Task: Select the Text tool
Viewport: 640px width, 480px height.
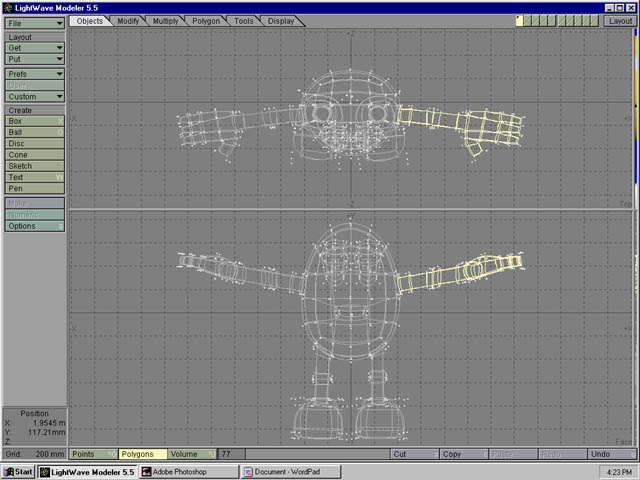Action: pos(35,177)
